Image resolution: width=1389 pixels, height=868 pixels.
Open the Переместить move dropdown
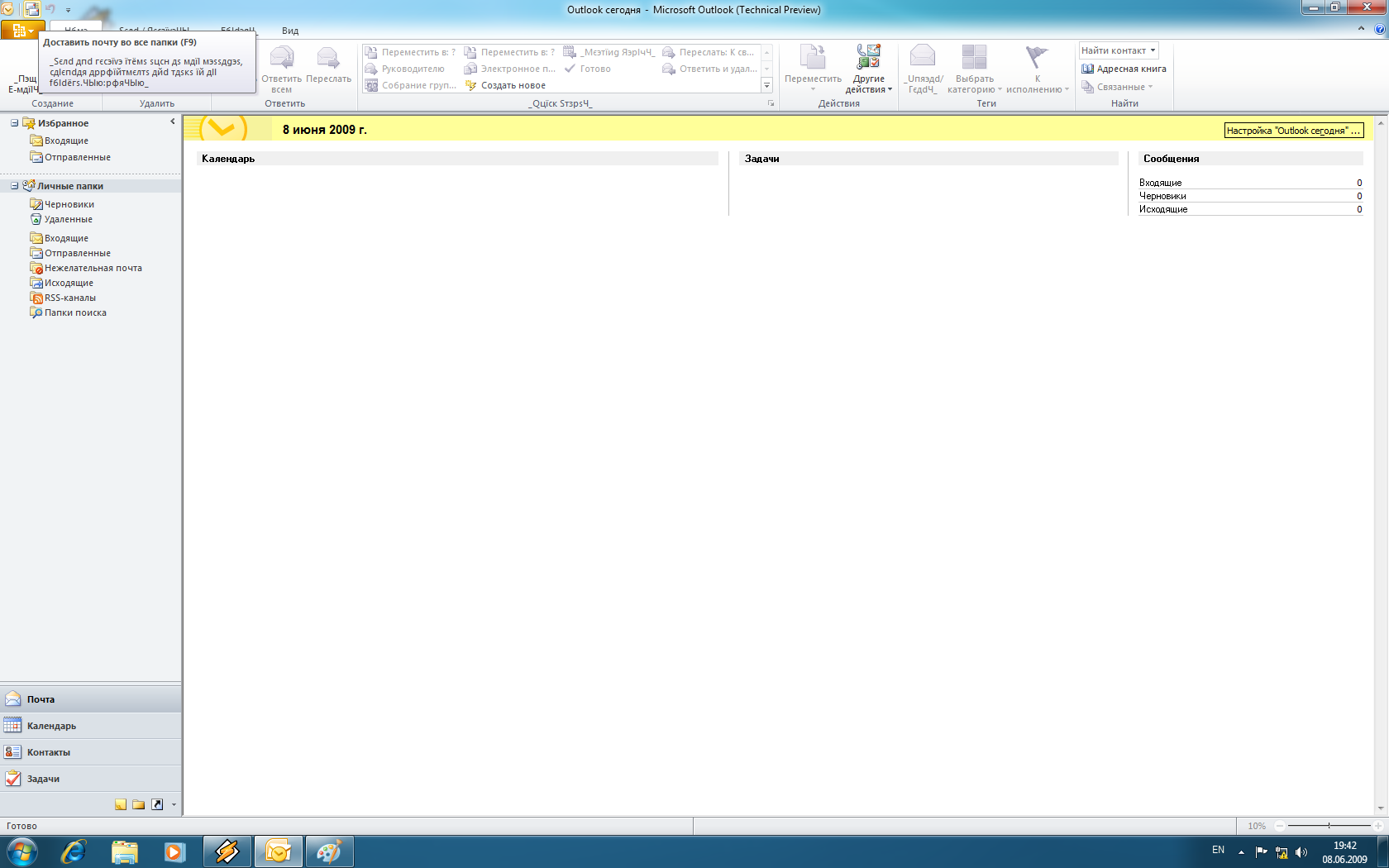click(813, 69)
